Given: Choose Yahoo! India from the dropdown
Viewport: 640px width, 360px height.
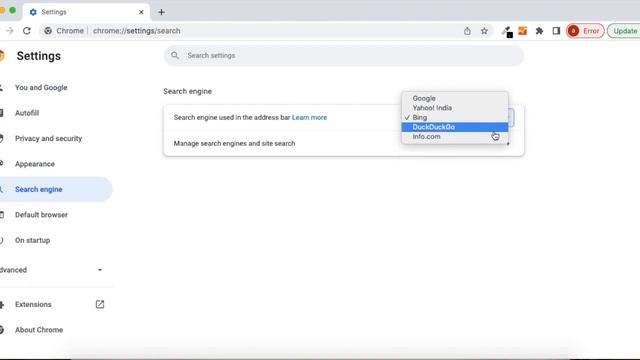Looking at the screenshot, I should [455, 108].
